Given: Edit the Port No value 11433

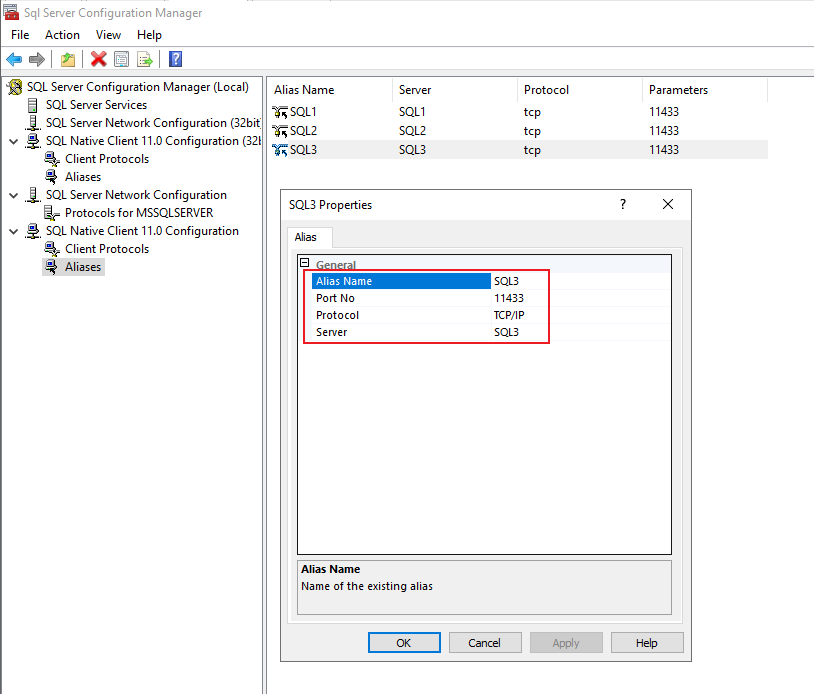Looking at the screenshot, I should click(580, 298).
